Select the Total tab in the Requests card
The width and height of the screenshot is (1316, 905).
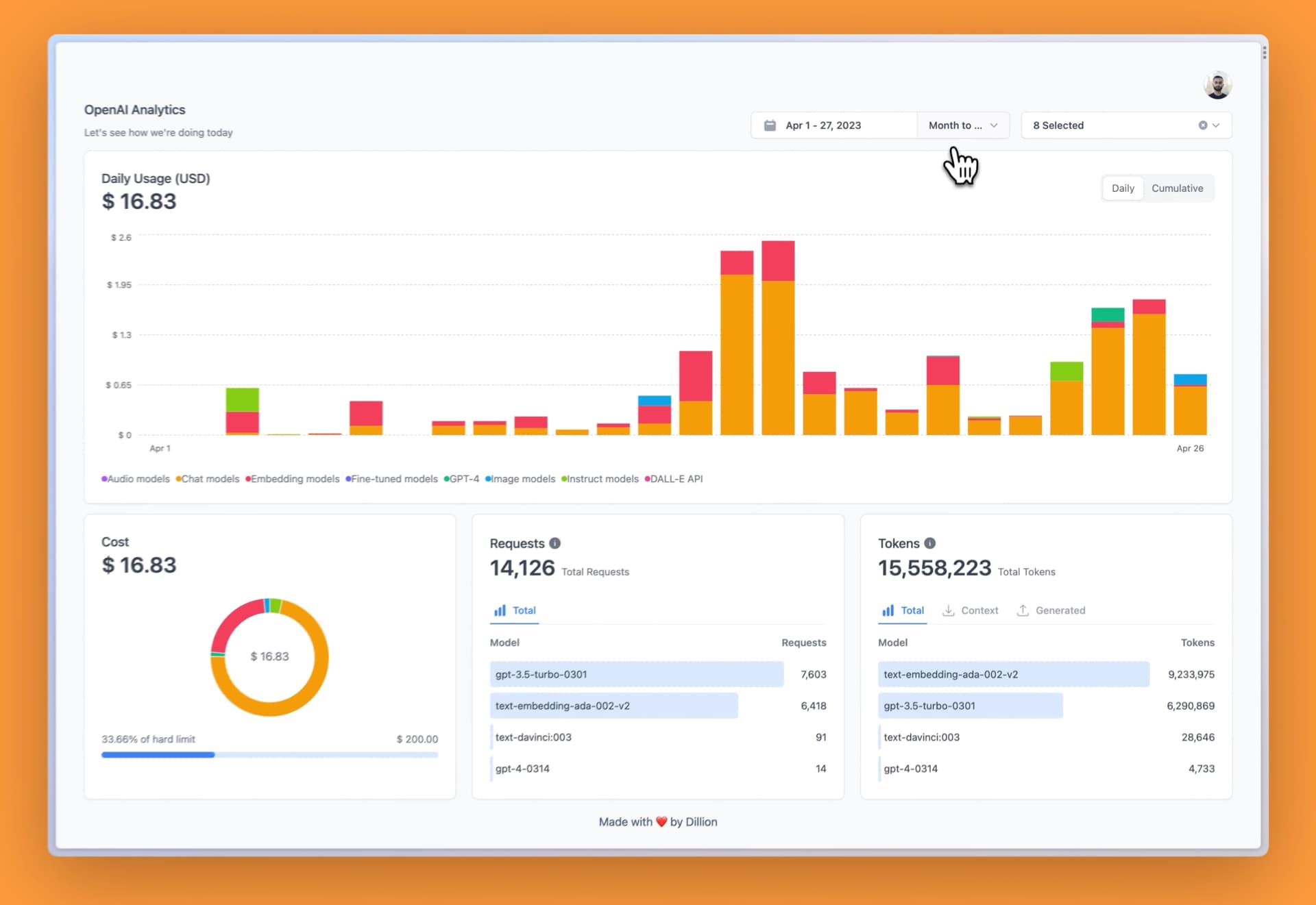click(515, 610)
